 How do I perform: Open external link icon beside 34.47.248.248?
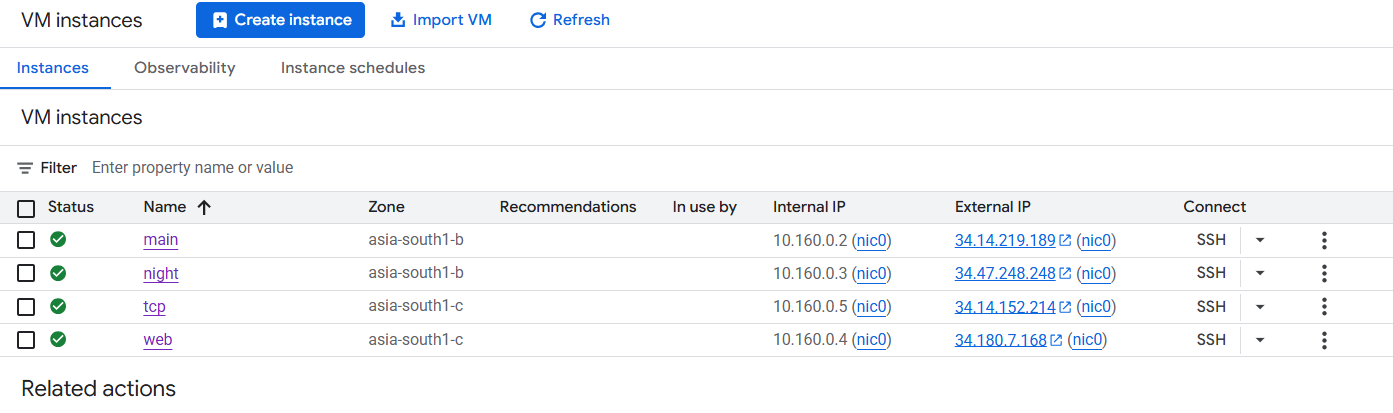pos(1066,274)
